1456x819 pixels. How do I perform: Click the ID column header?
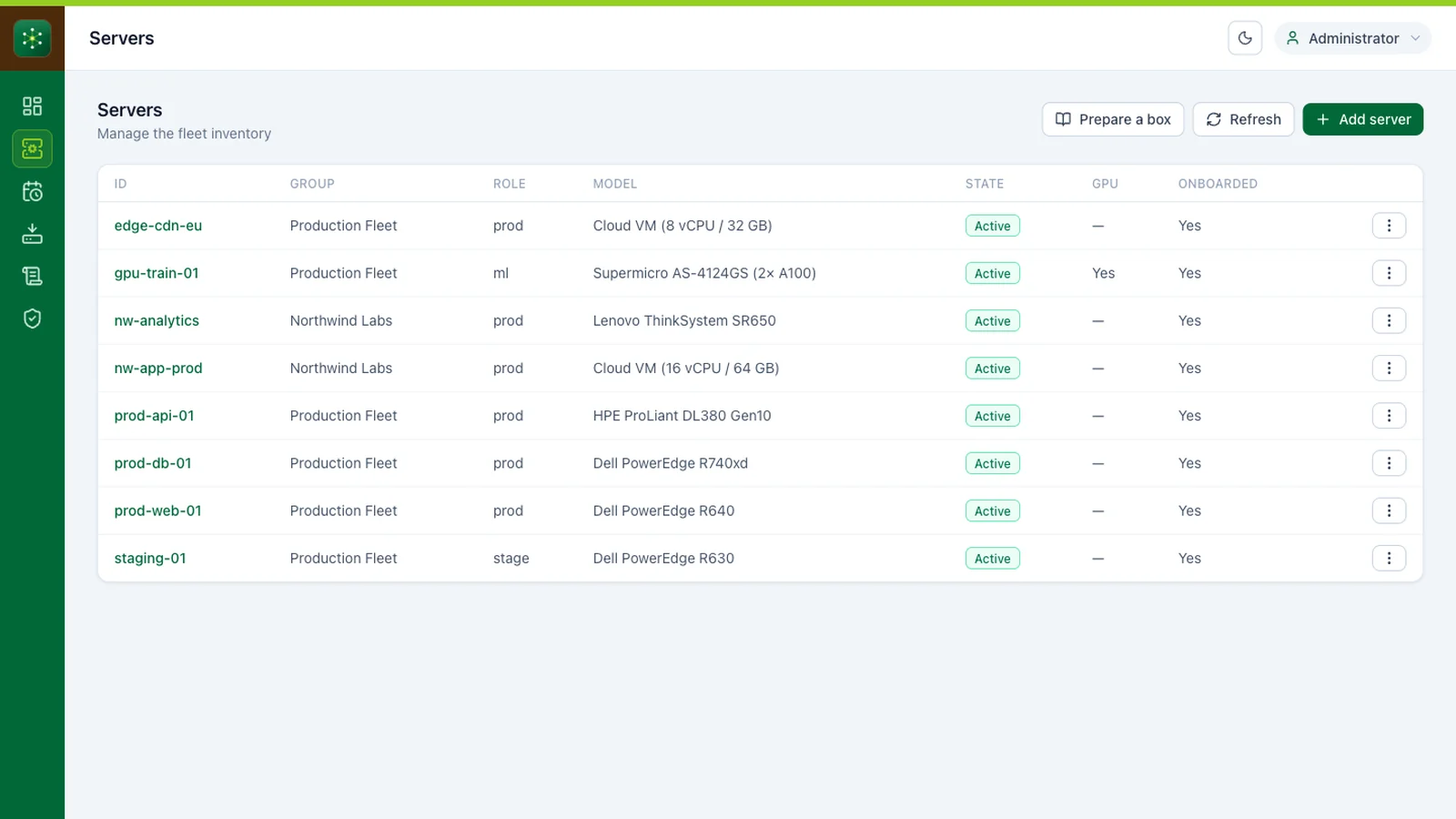[x=120, y=184]
